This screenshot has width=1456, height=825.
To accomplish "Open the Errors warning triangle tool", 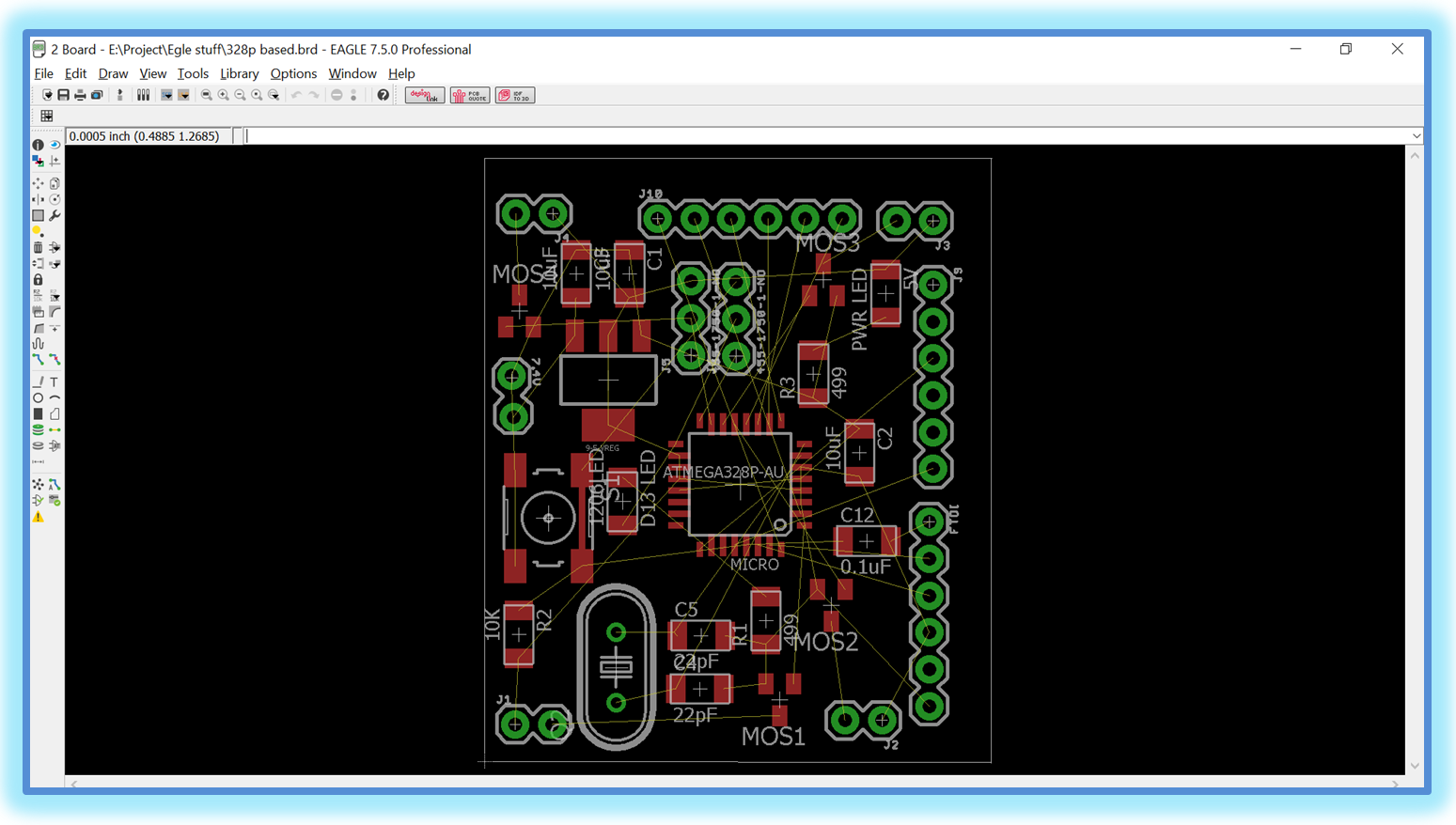I will click(x=38, y=517).
